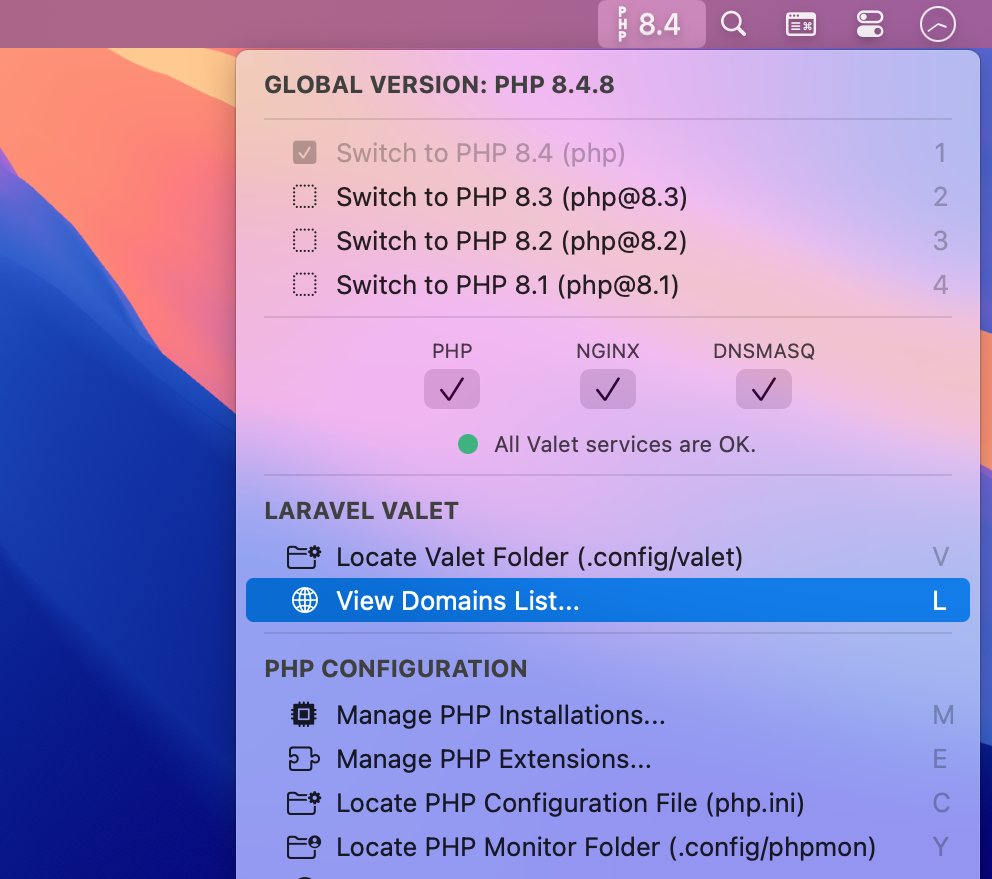Click the globe icon for Domains List

click(x=304, y=600)
